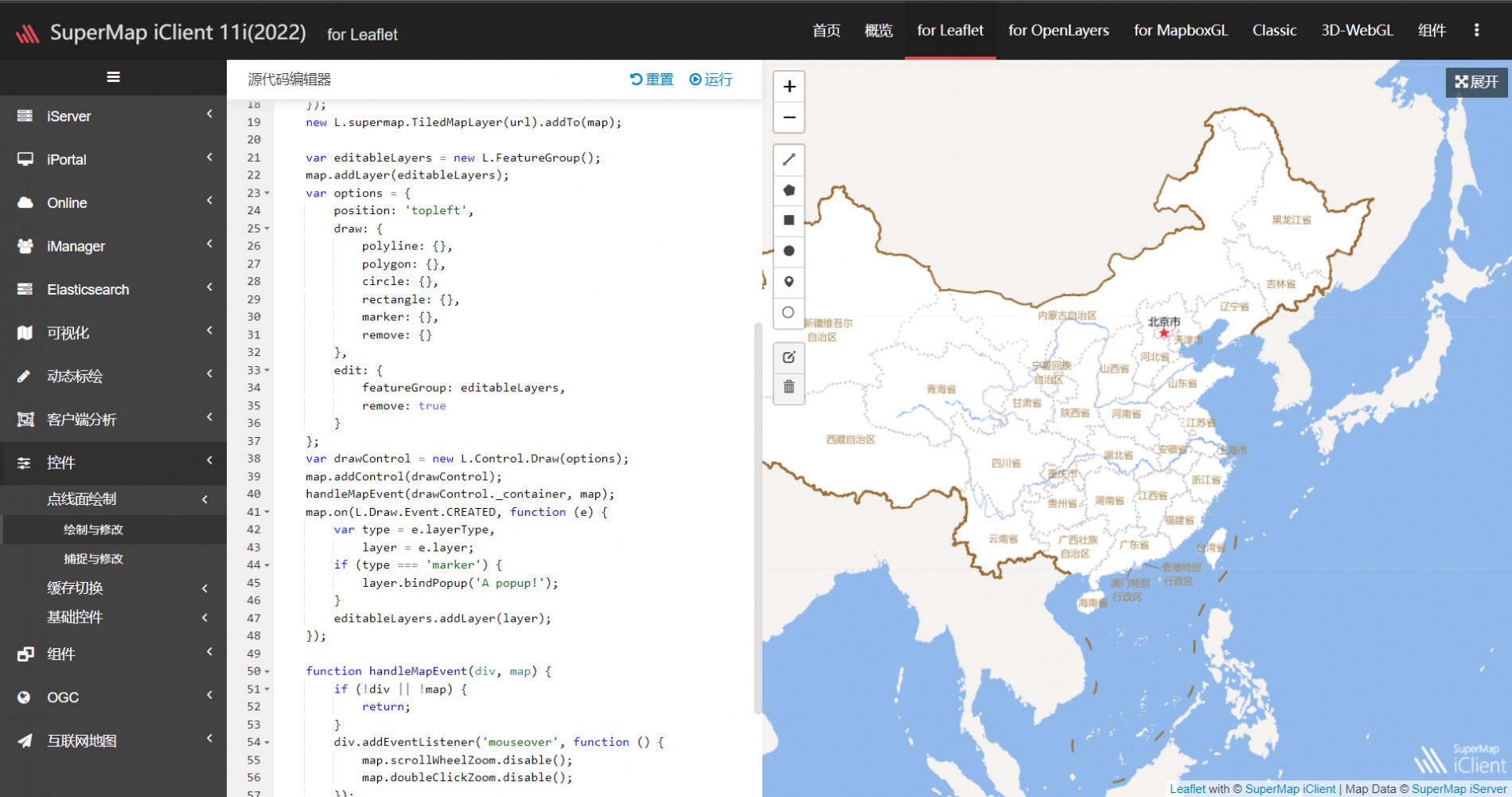Collapse the 点线面绘制 submenu chevron

(205, 500)
